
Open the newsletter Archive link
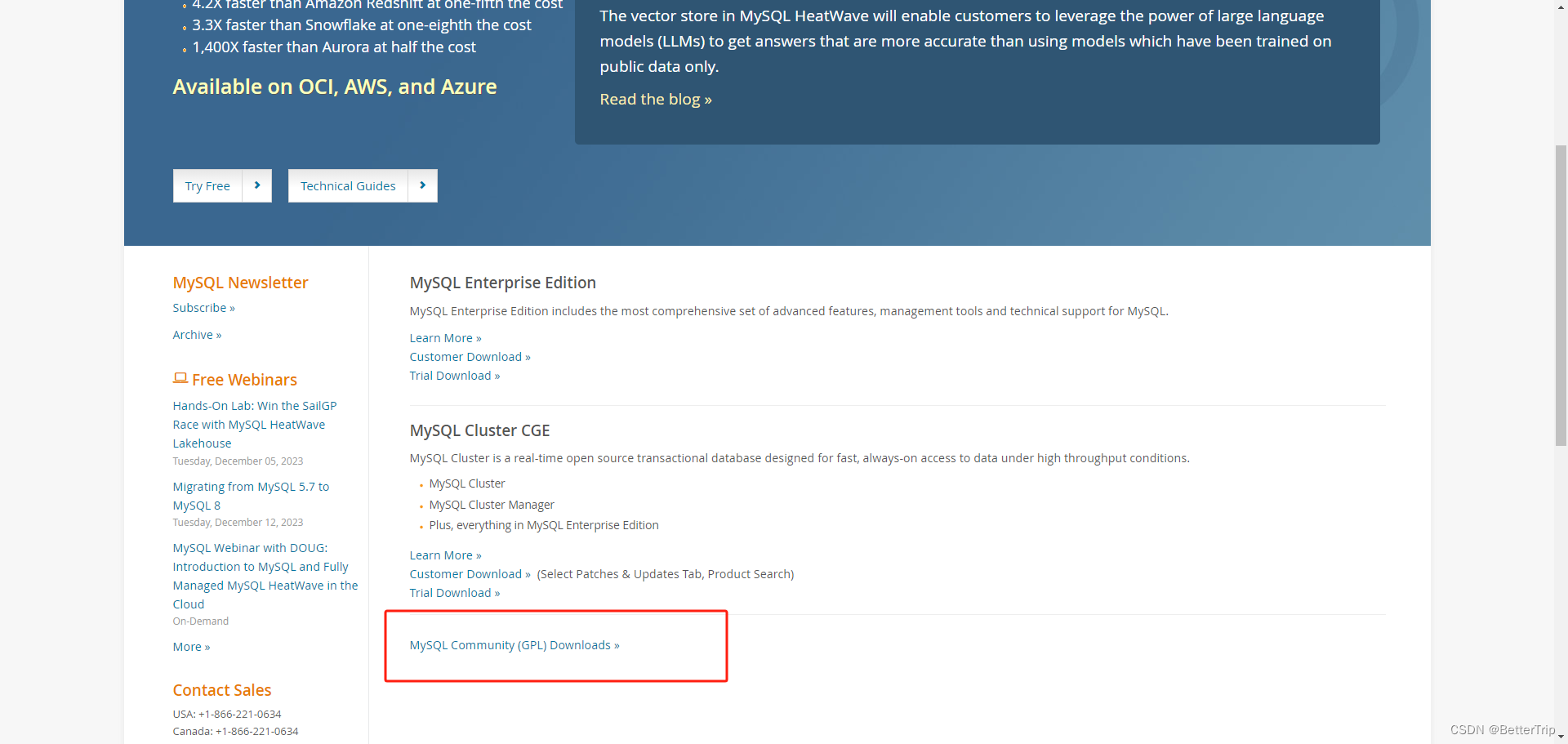[197, 335]
